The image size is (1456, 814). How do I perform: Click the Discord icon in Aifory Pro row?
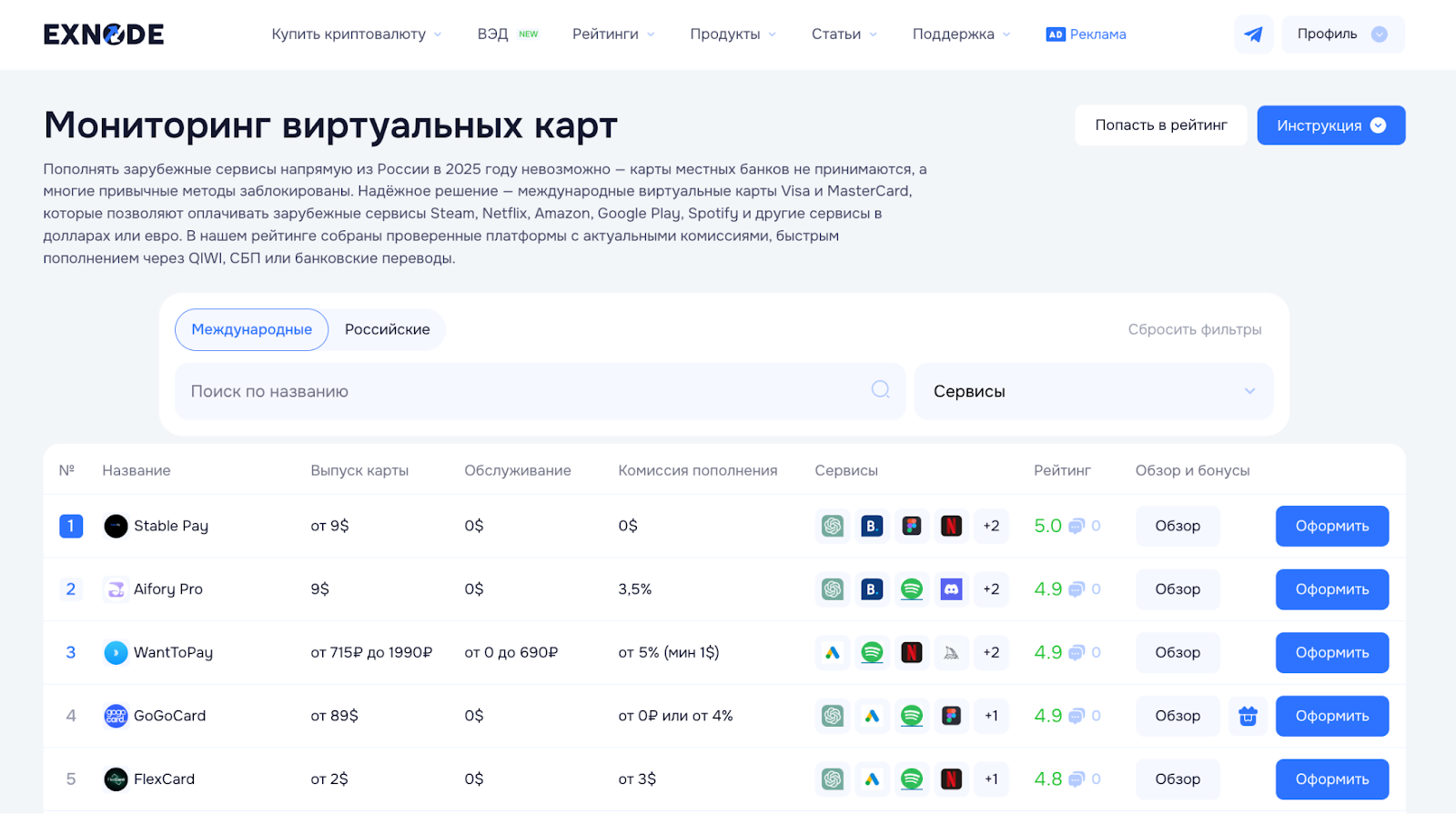pos(951,589)
